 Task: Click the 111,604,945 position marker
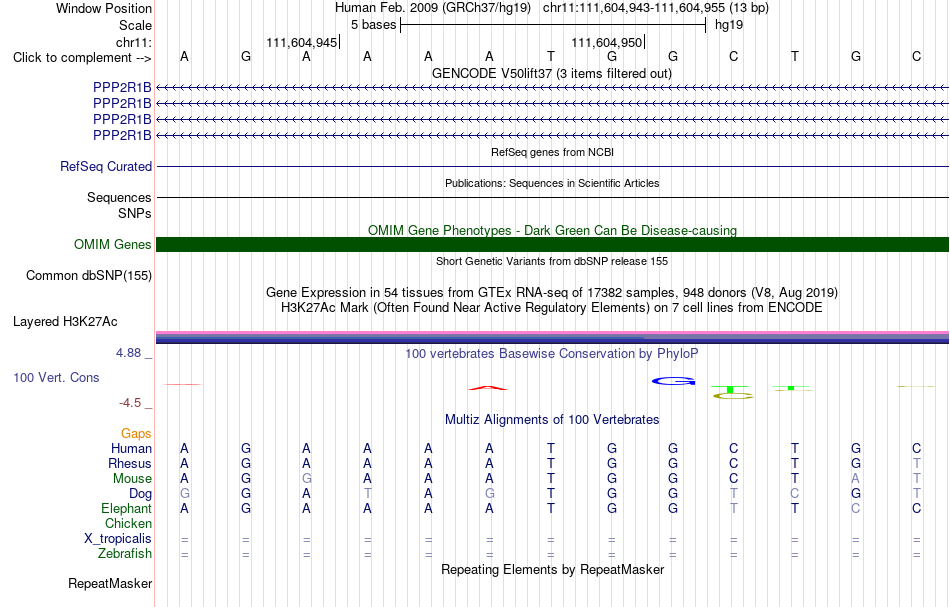click(x=302, y=42)
